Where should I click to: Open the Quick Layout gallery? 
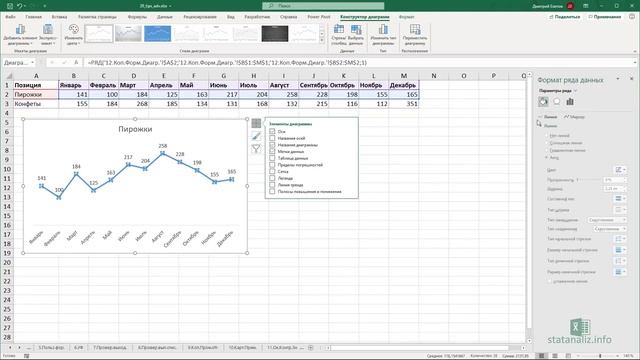[48, 34]
